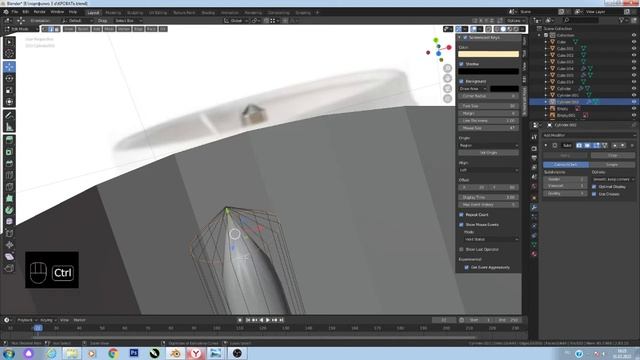640x360 pixels.
Task: Click the Set Origin button
Action: [x=489, y=153]
